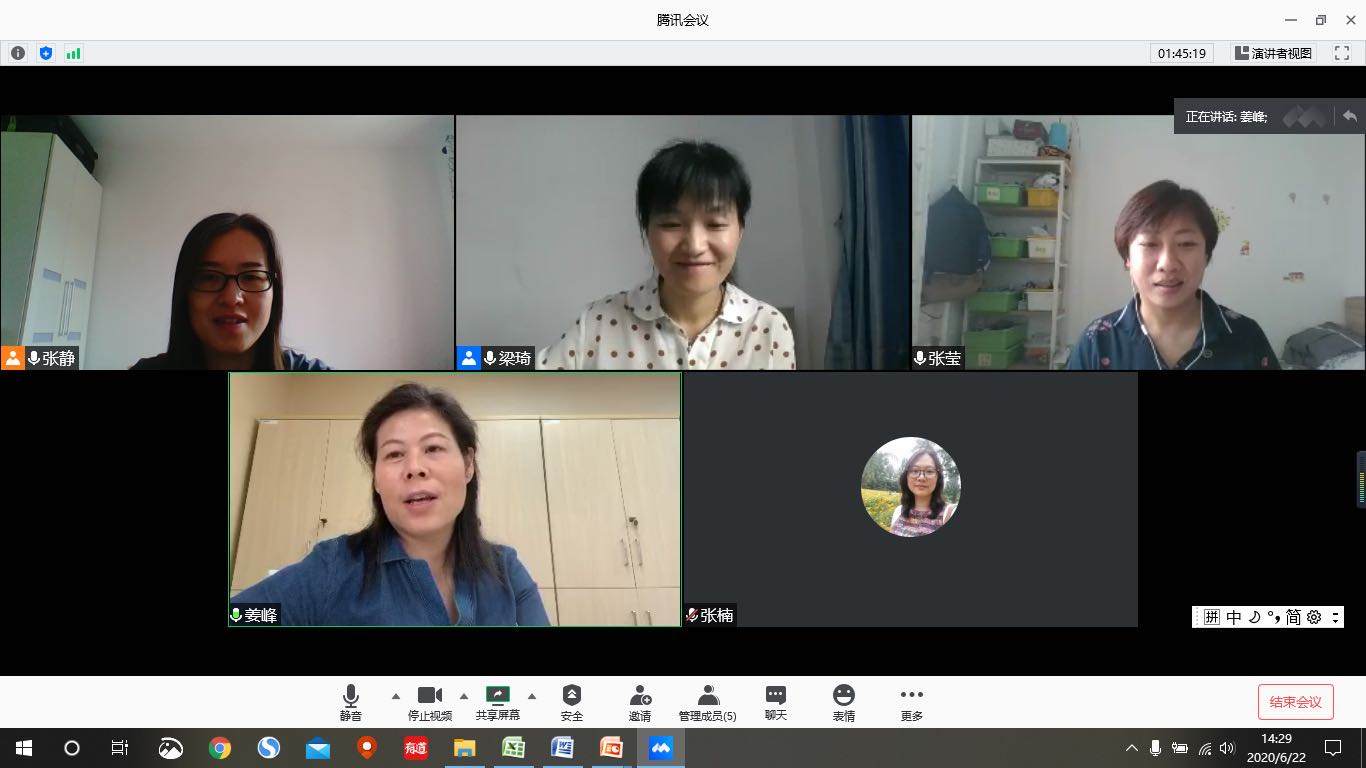Start screen sharing with 共享屏幕

[x=498, y=703]
